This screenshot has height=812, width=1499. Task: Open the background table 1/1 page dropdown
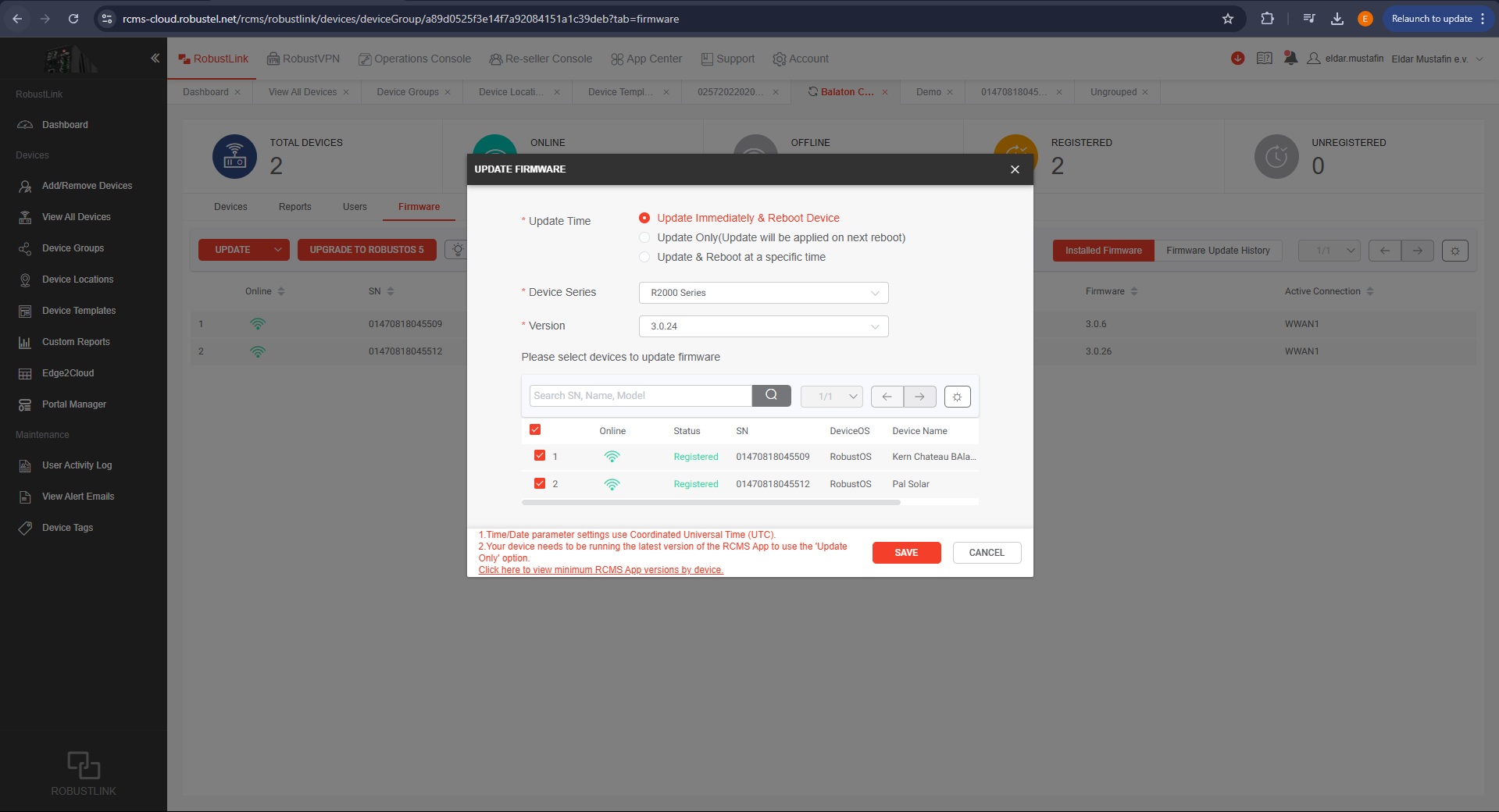coord(1329,251)
